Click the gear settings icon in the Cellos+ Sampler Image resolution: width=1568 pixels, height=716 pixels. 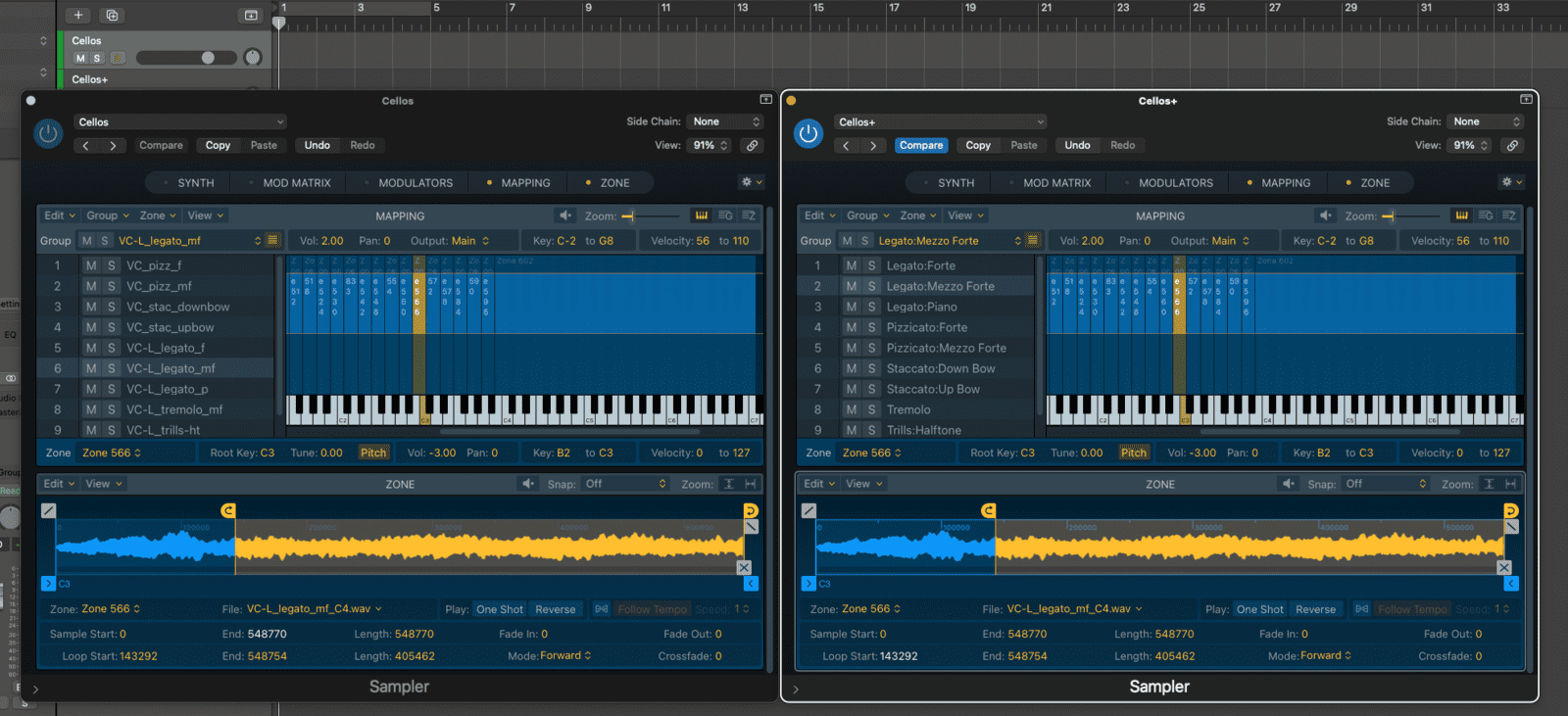pyautogui.click(x=1506, y=182)
